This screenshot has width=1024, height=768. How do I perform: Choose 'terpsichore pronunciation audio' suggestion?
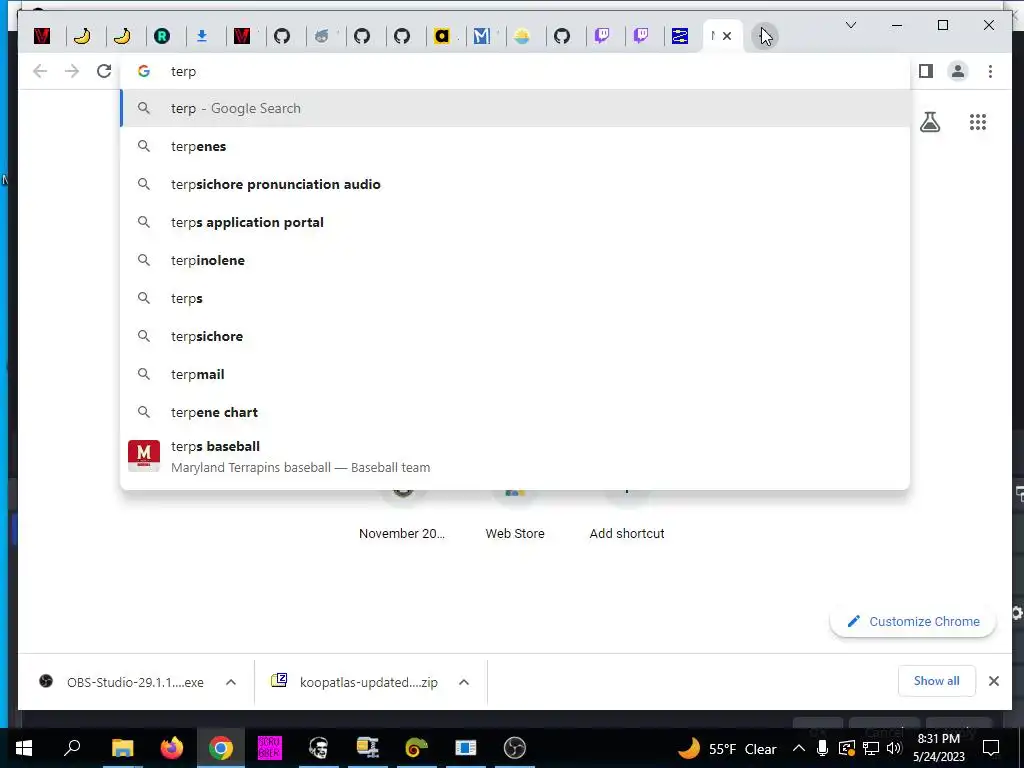tap(515, 184)
